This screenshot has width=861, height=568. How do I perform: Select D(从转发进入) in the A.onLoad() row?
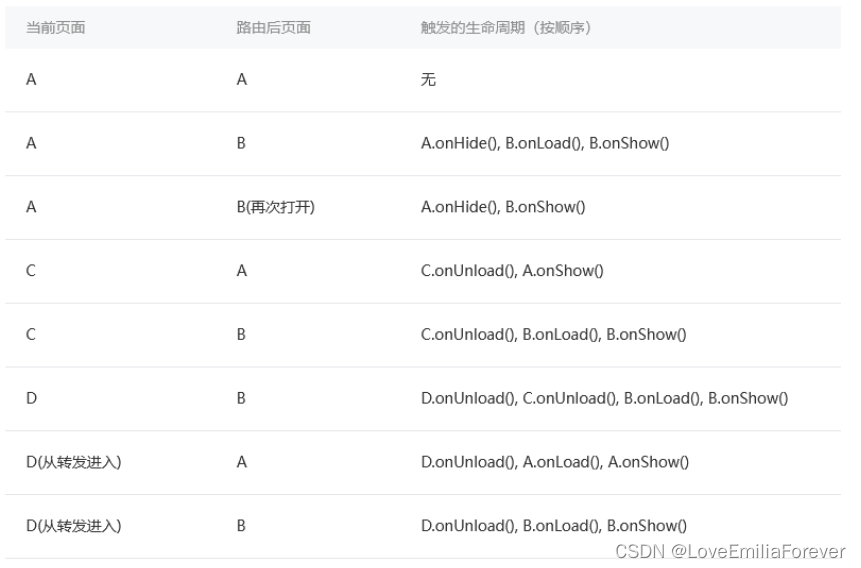74,462
